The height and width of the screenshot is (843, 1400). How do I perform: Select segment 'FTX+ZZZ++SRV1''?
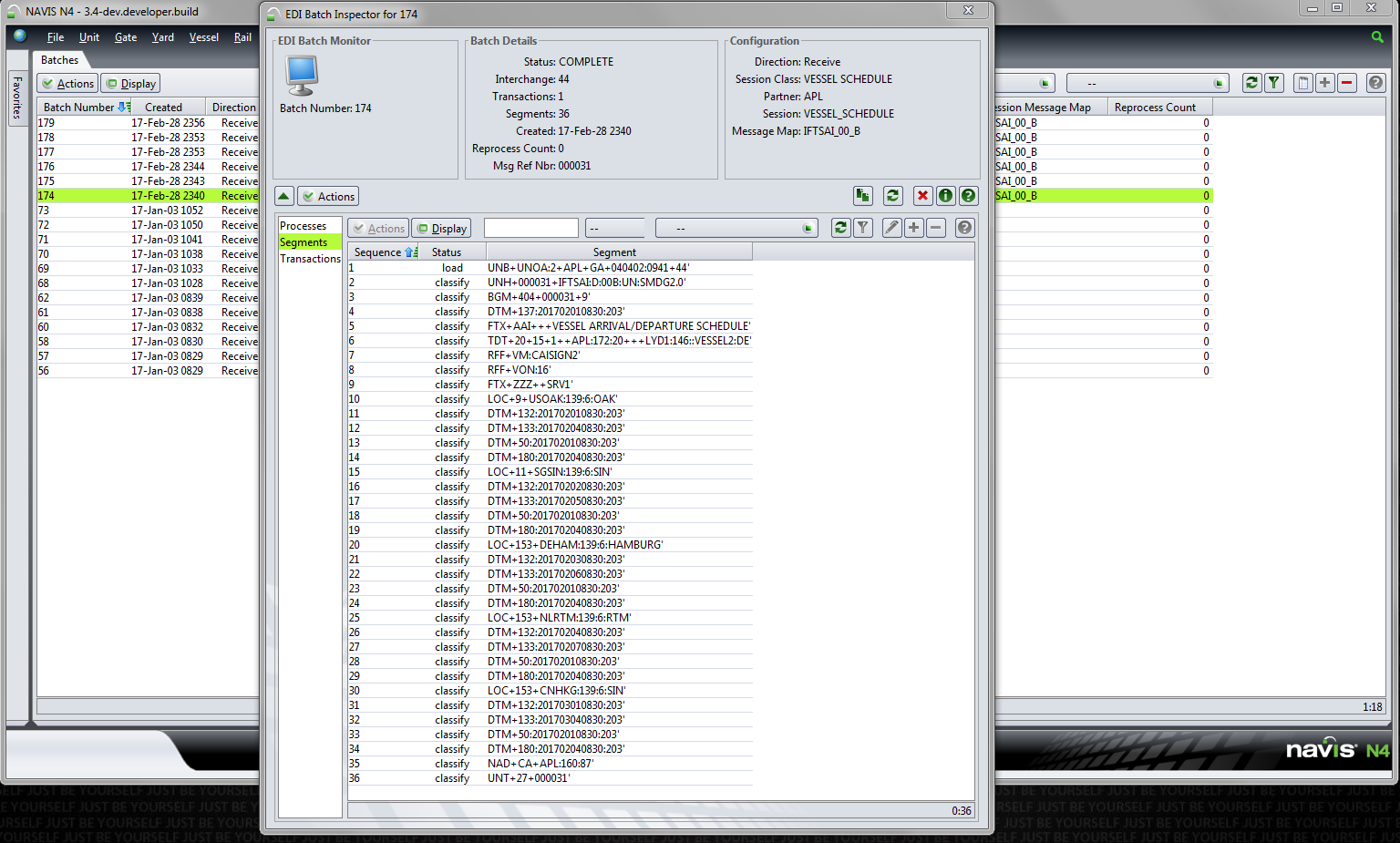[x=551, y=385]
